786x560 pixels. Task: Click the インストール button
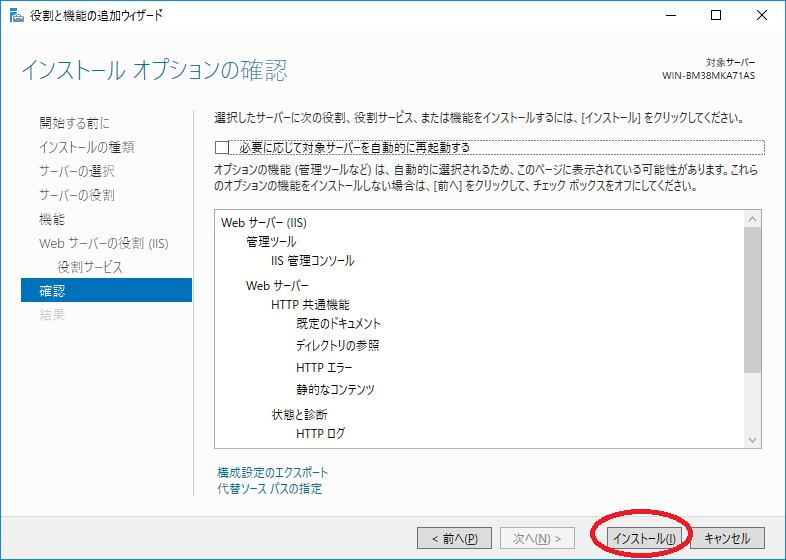click(644, 538)
